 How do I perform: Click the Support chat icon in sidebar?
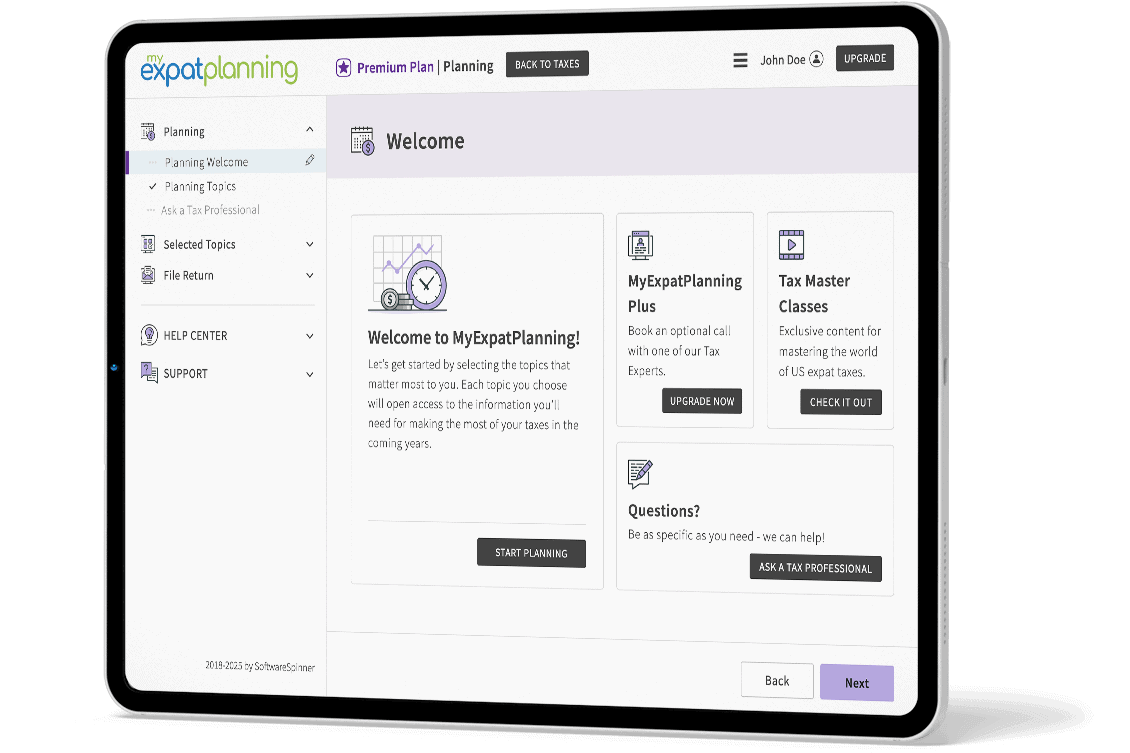149,373
